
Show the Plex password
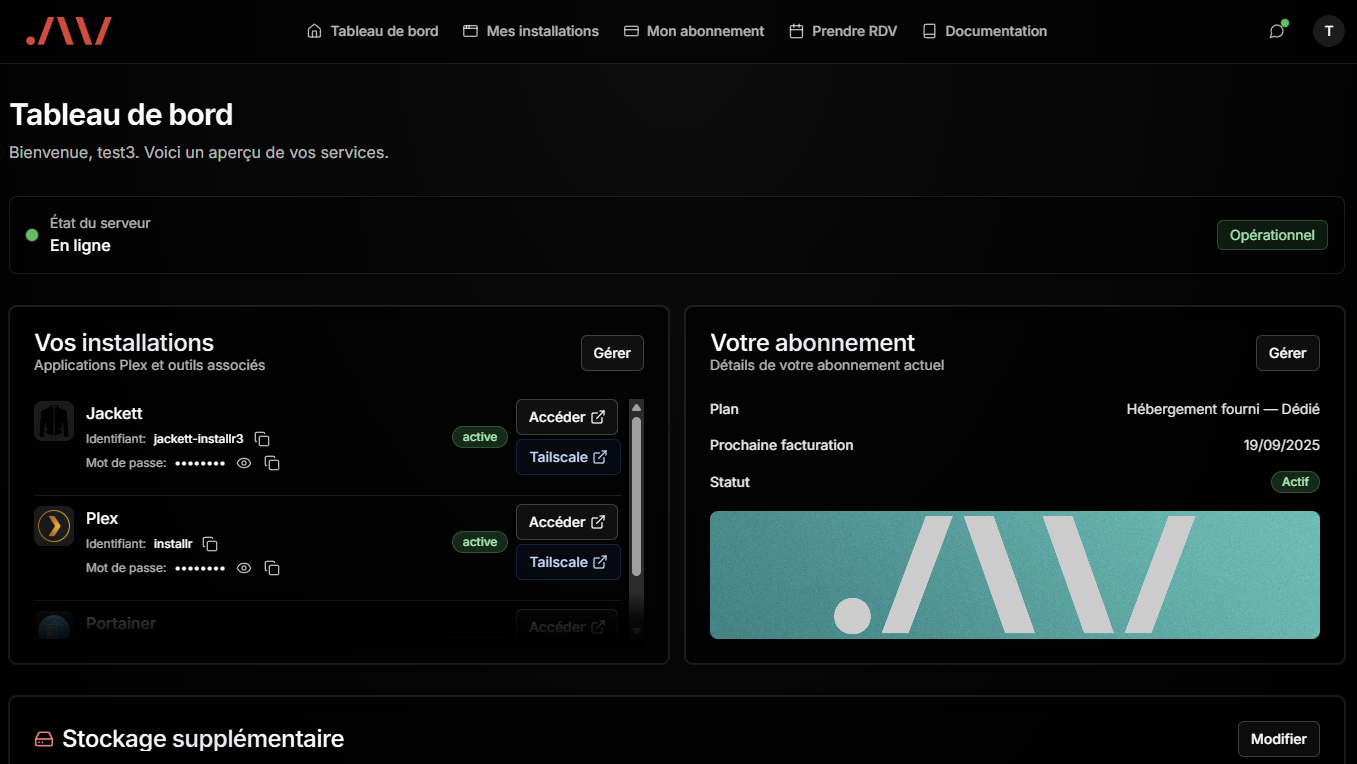click(x=243, y=567)
